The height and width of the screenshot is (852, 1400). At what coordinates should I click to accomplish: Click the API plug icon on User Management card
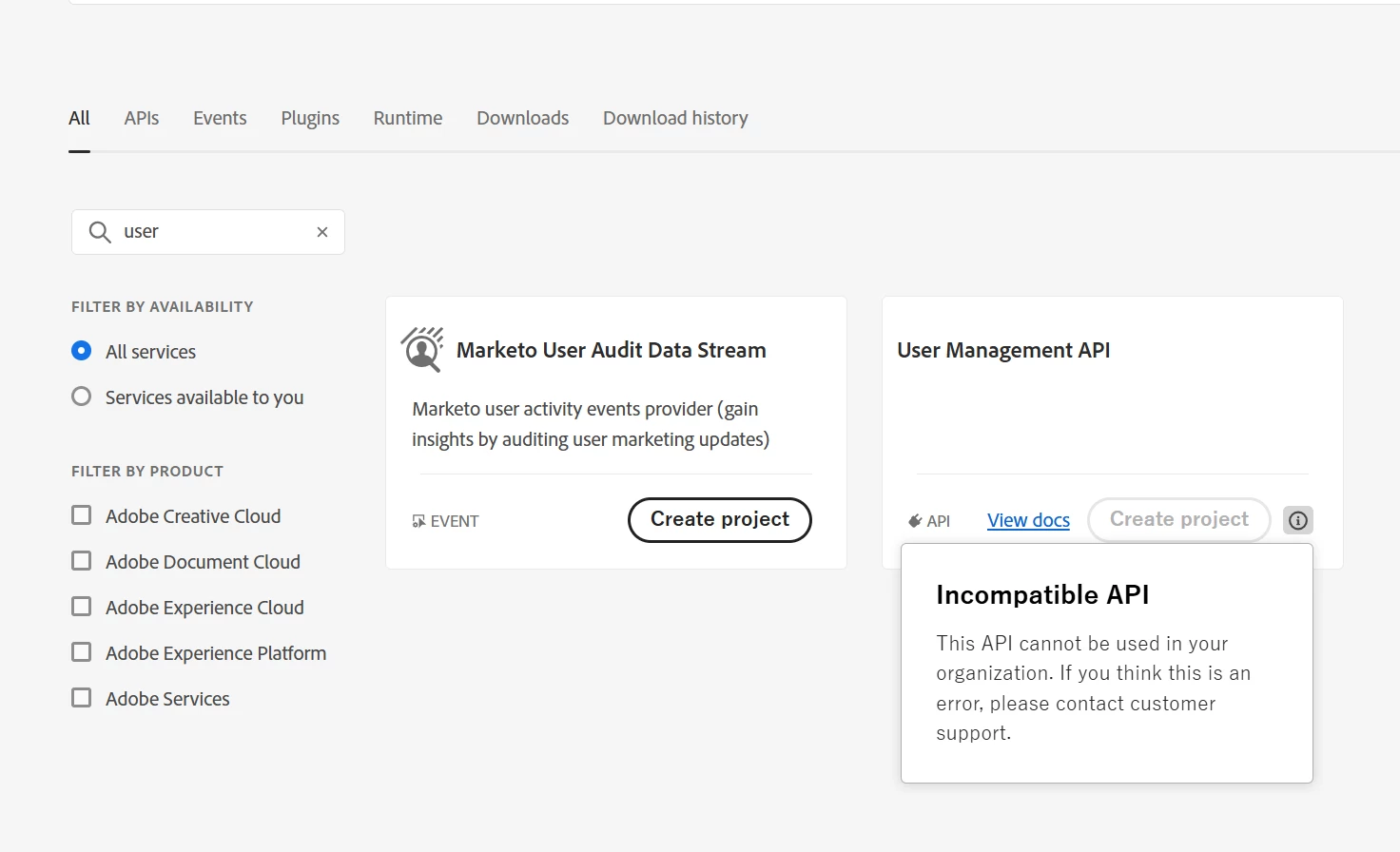pos(915,521)
